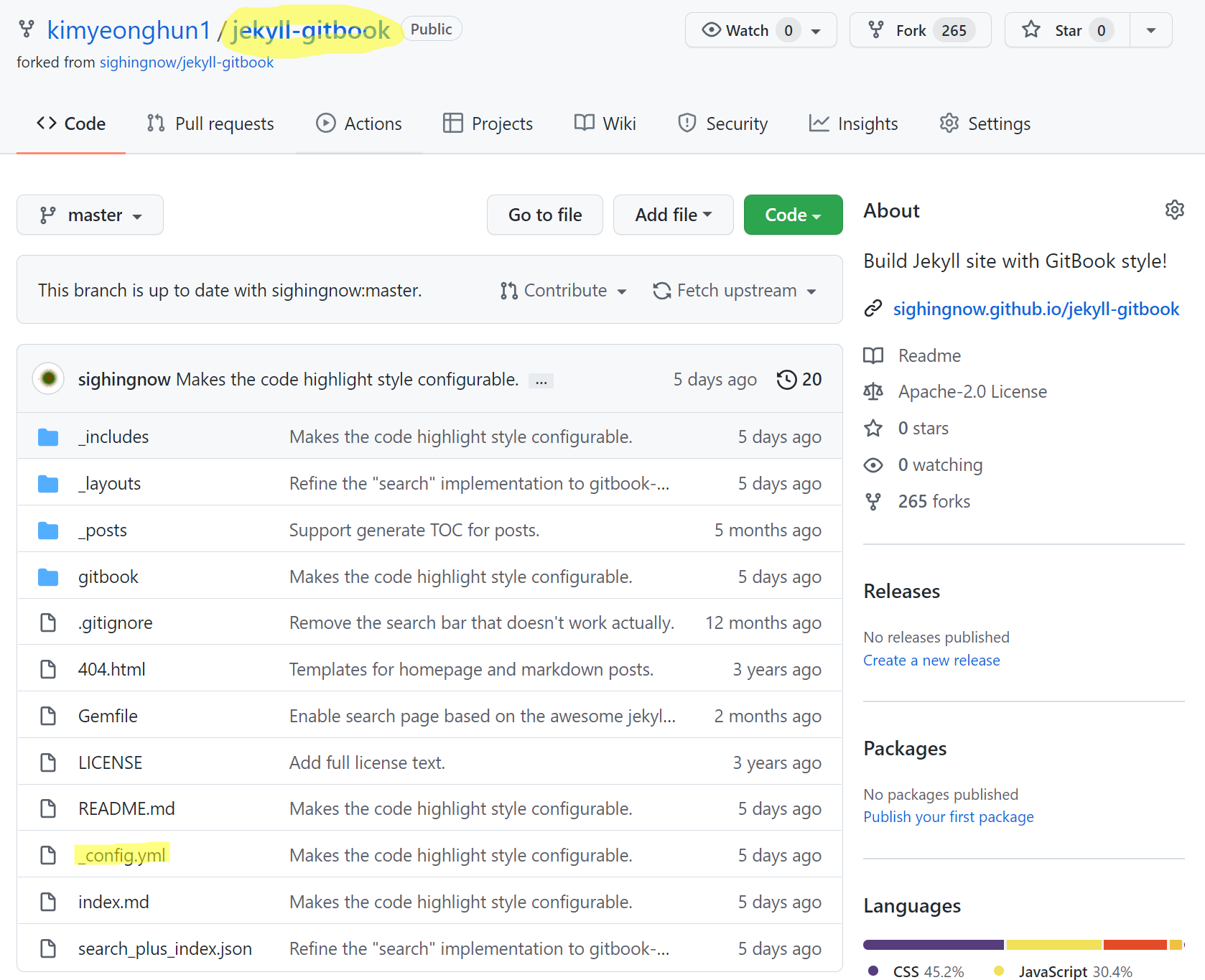
Task: Open the _config.yml file
Action: pyautogui.click(x=124, y=855)
